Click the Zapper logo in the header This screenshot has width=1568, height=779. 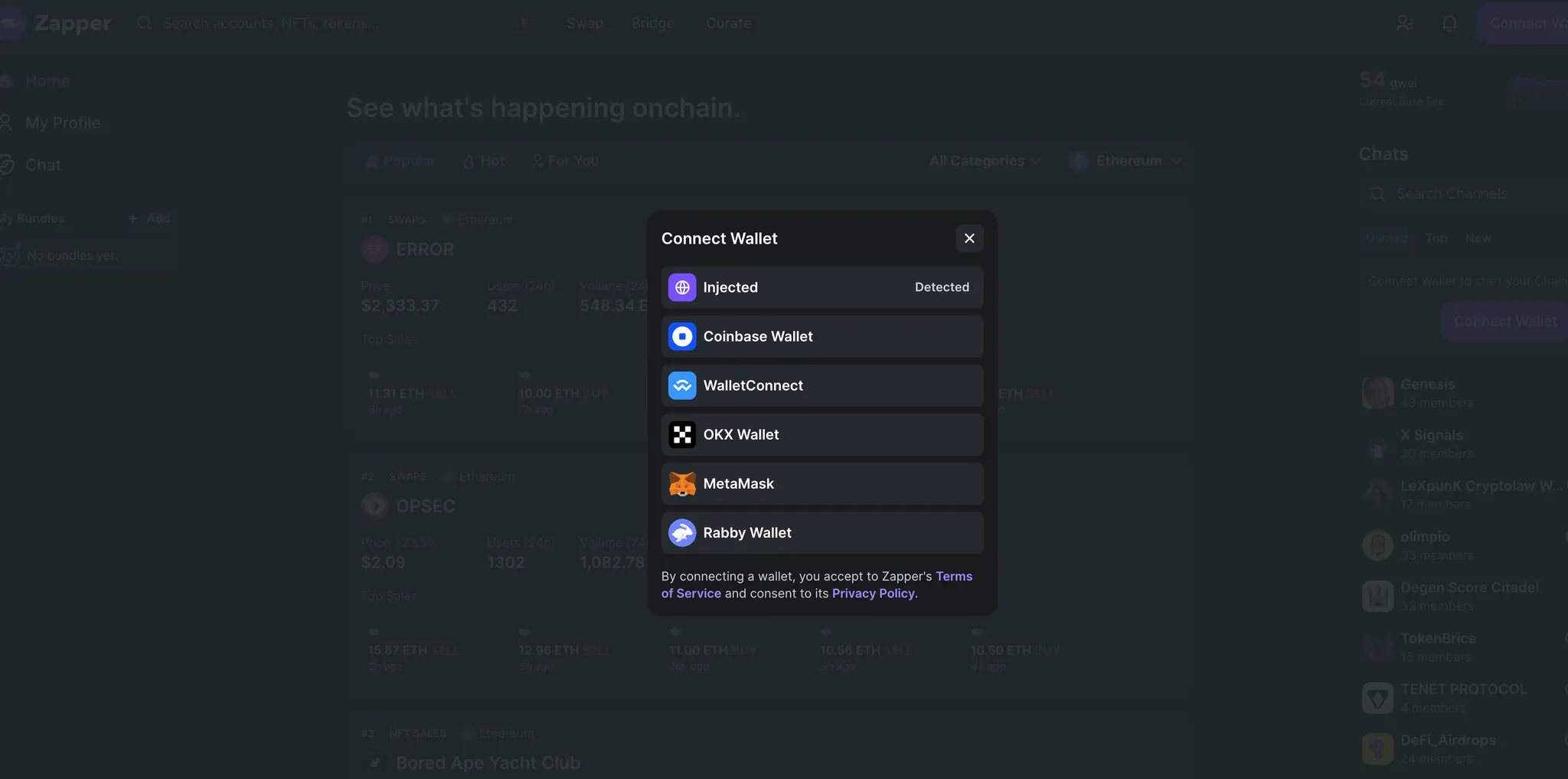57,23
